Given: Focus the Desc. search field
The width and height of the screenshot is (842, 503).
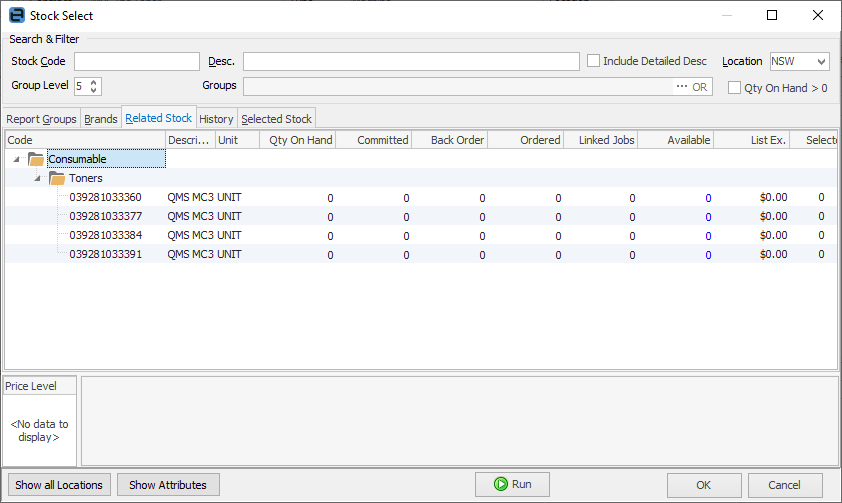Looking at the screenshot, I should click(x=411, y=61).
